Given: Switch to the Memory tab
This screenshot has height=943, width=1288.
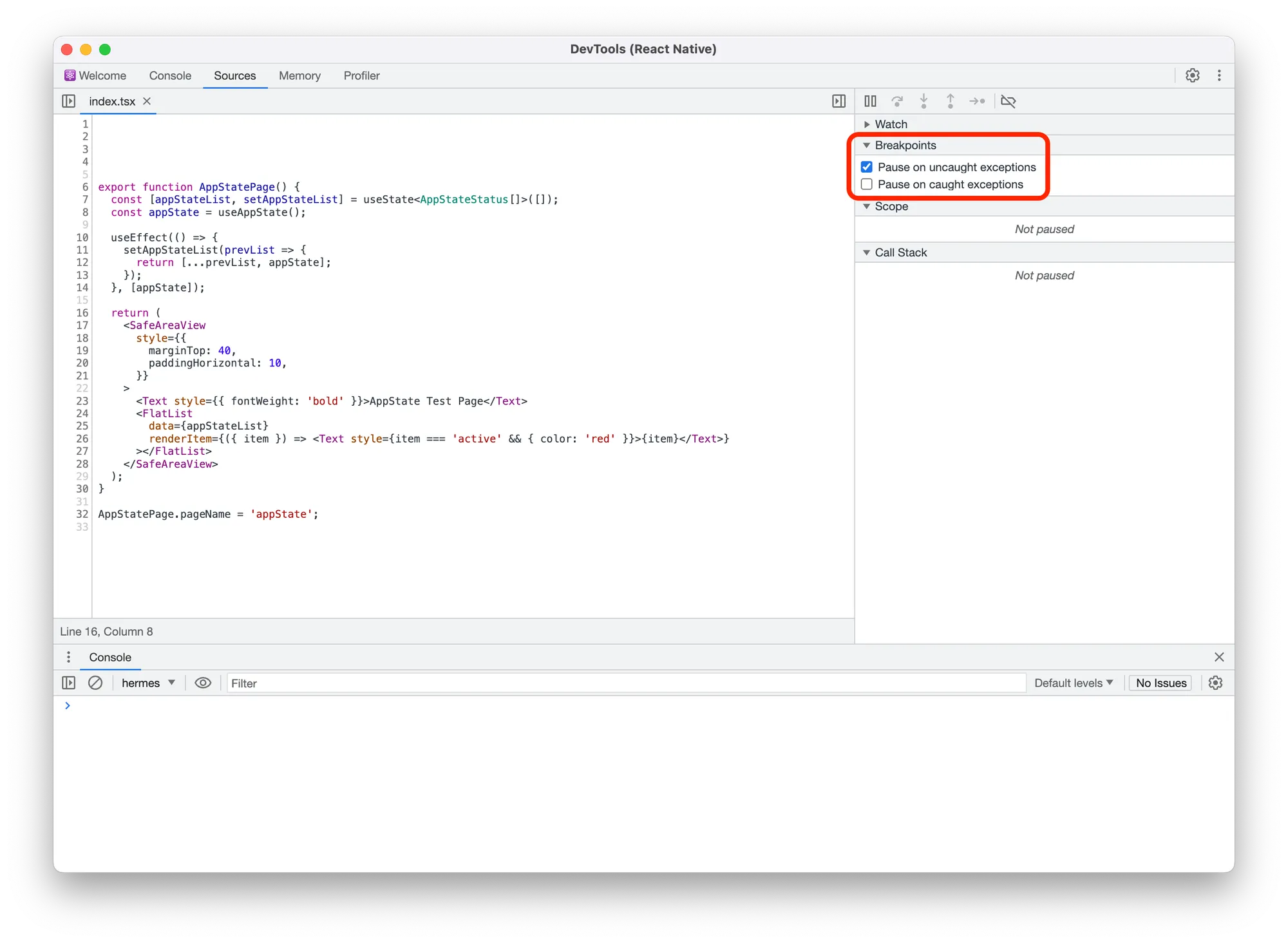Looking at the screenshot, I should [x=299, y=75].
